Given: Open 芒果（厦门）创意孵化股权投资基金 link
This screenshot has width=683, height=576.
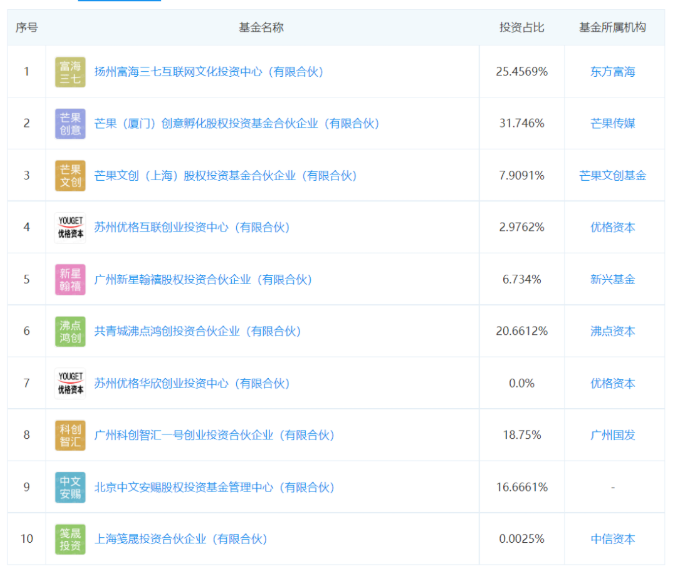Looking at the screenshot, I should [x=237, y=124].
